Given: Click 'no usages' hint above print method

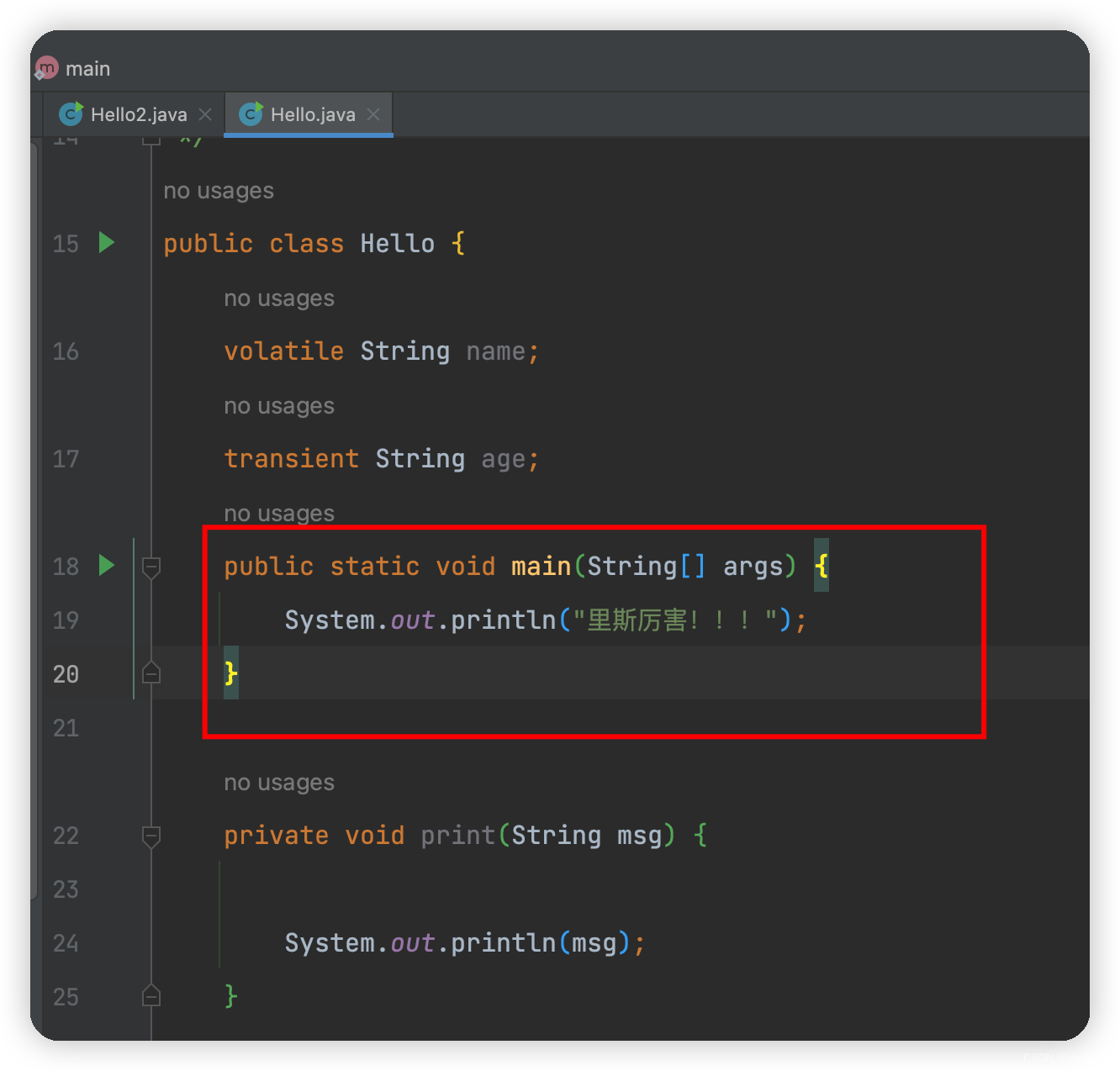Looking at the screenshot, I should pyautogui.click(x=279, y=783).
